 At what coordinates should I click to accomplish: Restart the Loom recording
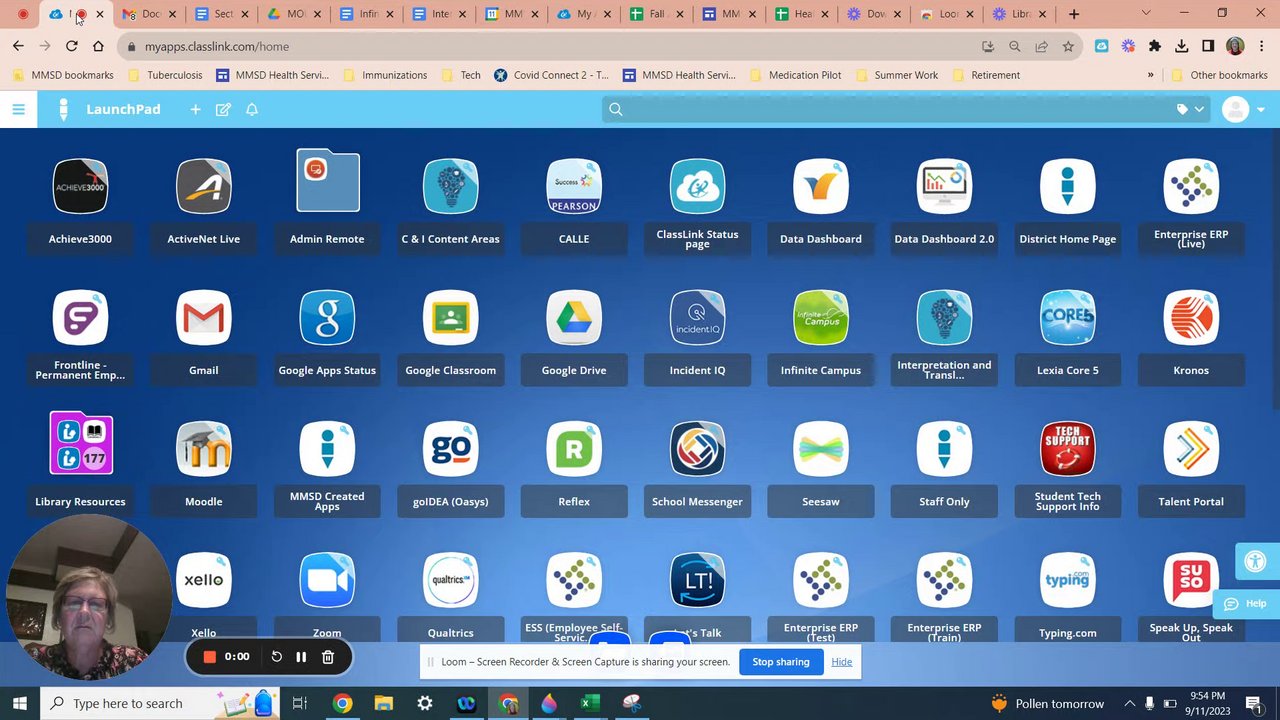277,657
